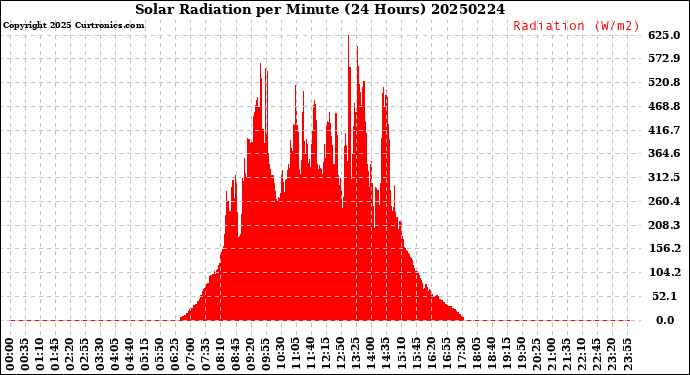The width and height of the screenshot is (690, 375).
Task: Click the 08:45 time axis label
Action: (235, 355)
